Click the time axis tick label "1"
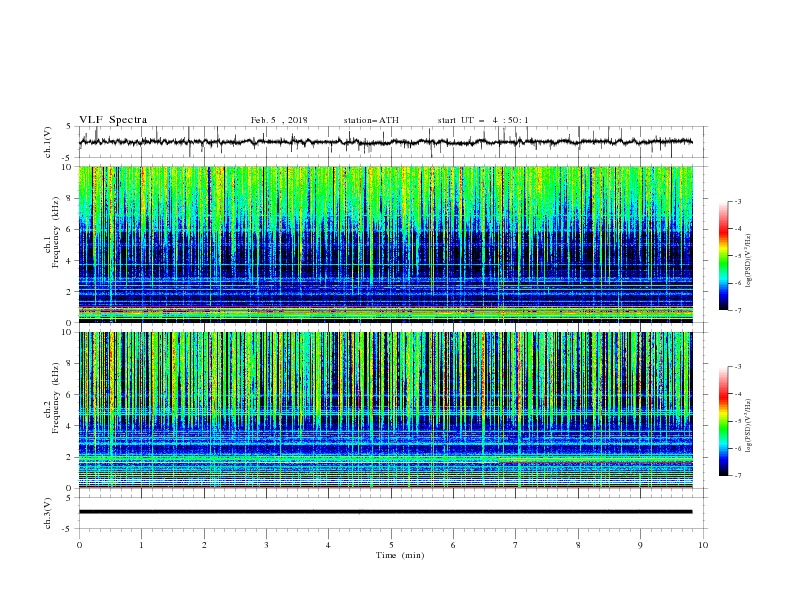This screenshot has width=792, height=612. coord(141,545)
